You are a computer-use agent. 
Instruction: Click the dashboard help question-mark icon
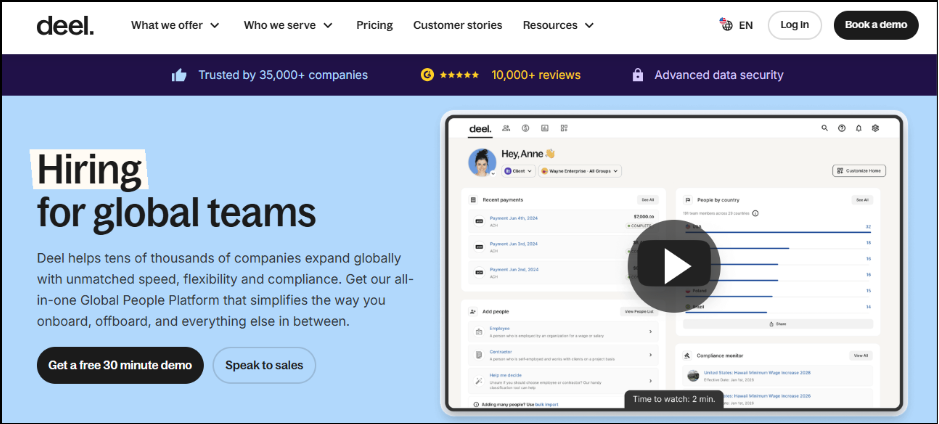tap(841, 128)
